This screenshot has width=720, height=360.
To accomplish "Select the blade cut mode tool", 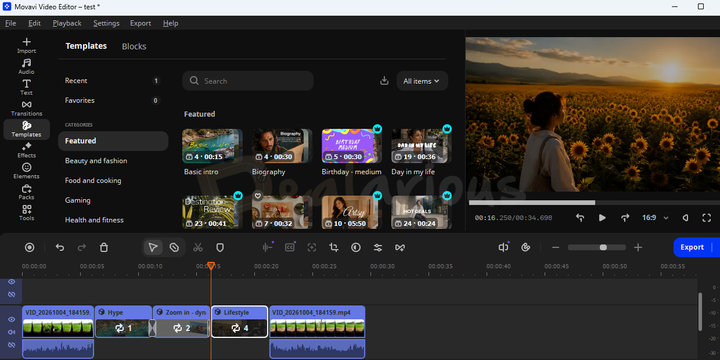I will 174,248.
